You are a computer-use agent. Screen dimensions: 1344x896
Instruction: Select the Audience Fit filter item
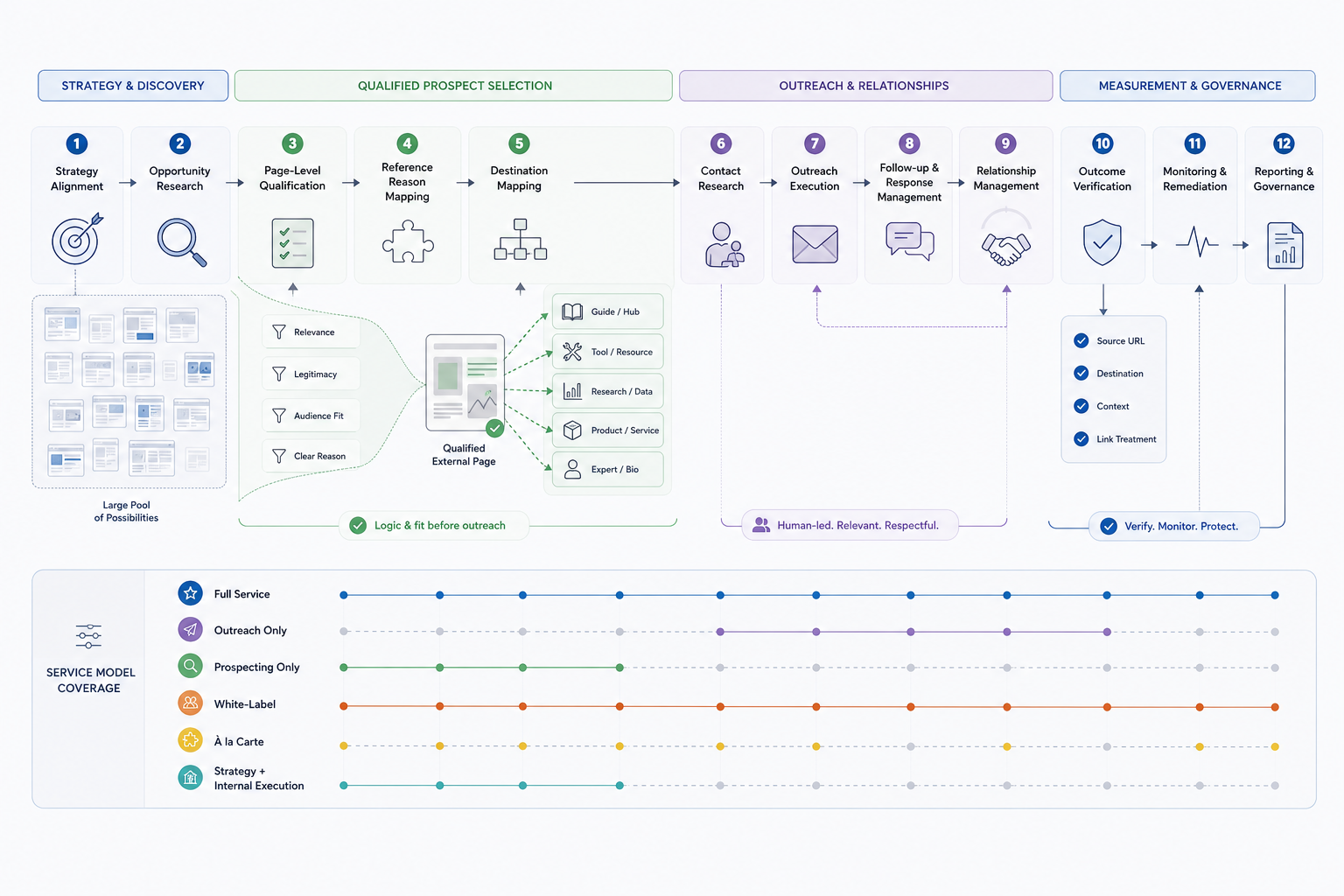tap(311, 416)
